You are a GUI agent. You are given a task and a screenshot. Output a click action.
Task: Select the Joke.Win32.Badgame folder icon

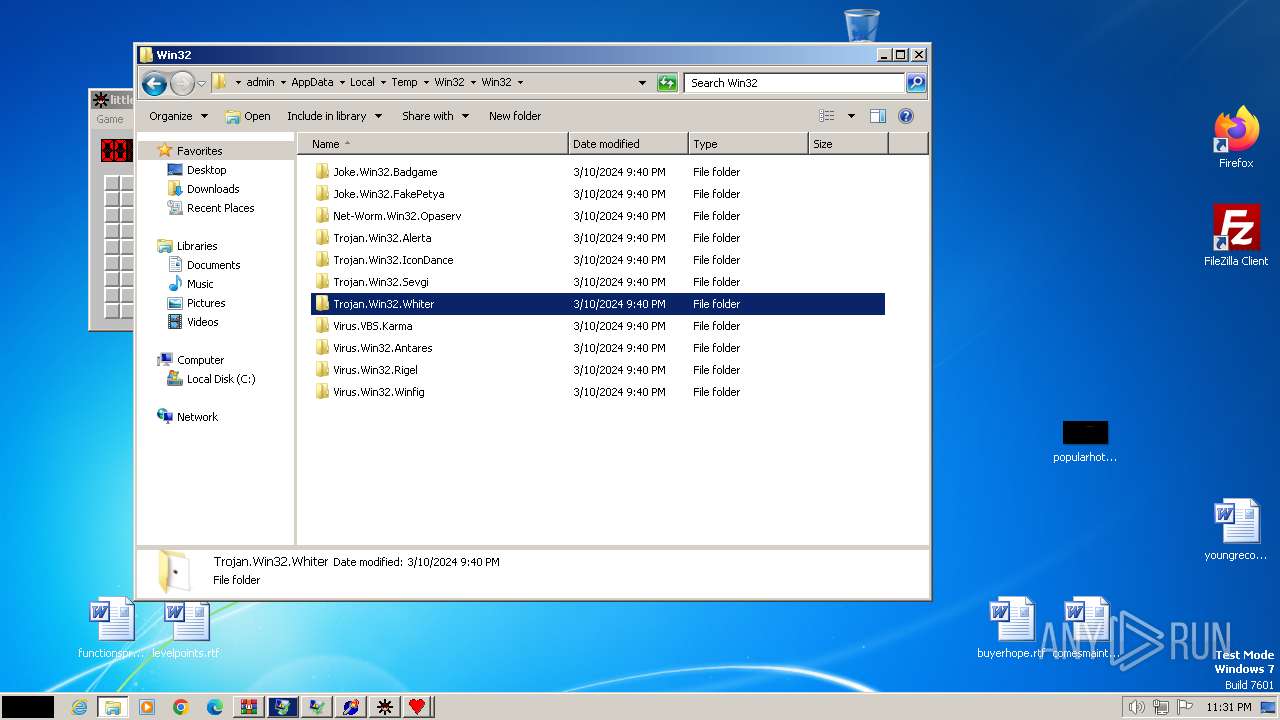click(x=322, y=172)
